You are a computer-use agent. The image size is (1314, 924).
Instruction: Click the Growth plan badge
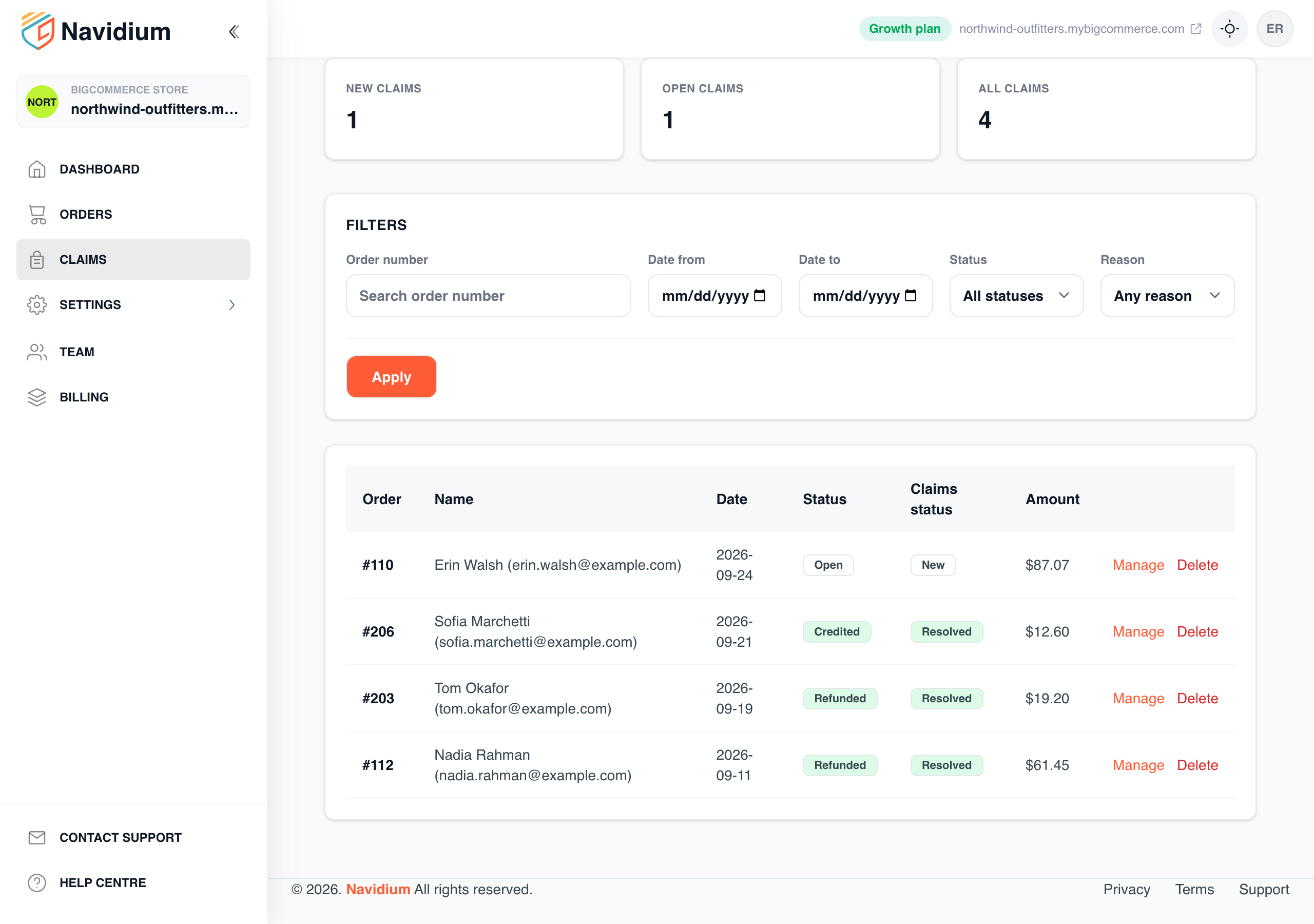[905, 29]
